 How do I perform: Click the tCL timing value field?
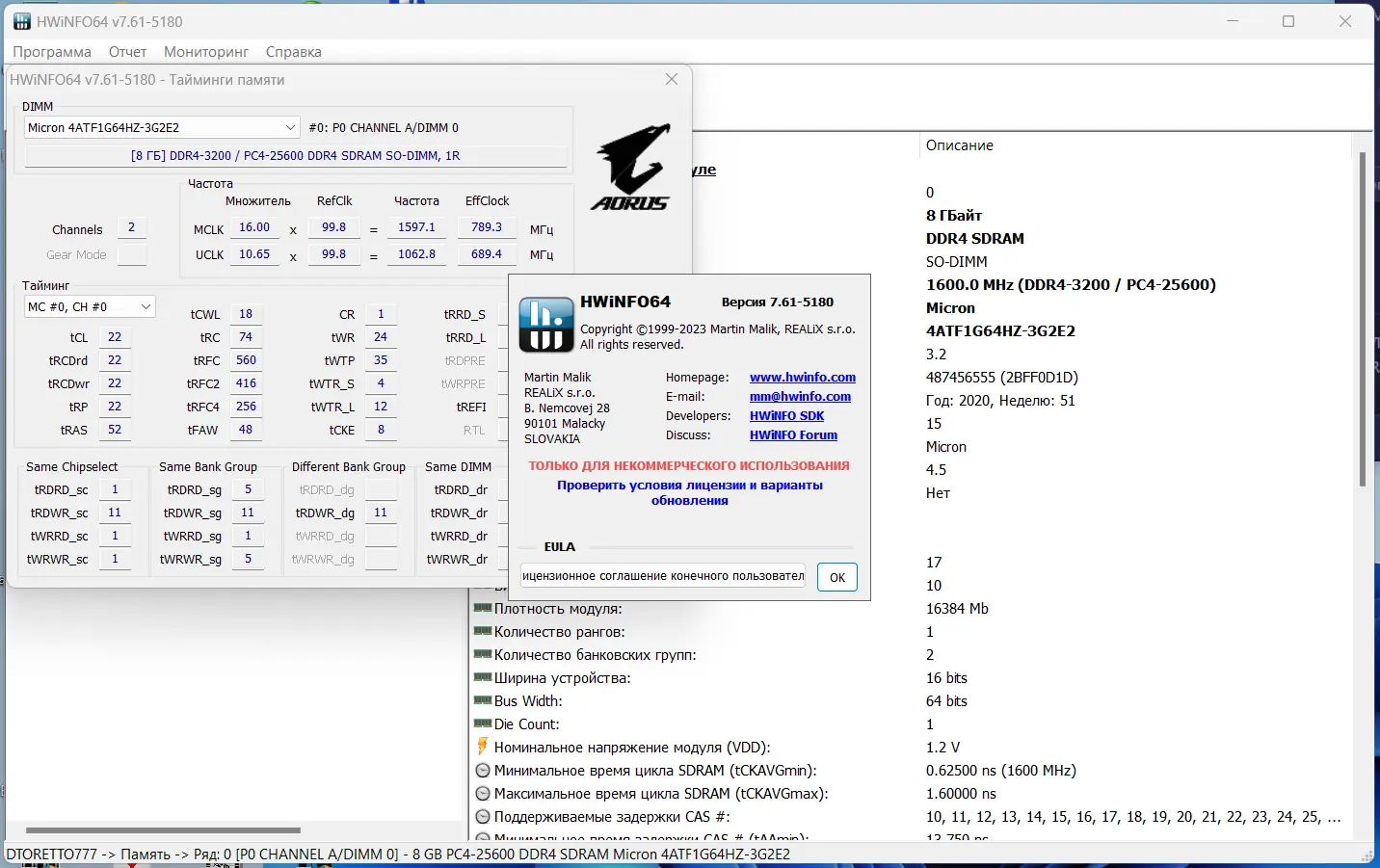tap(115, 337)
